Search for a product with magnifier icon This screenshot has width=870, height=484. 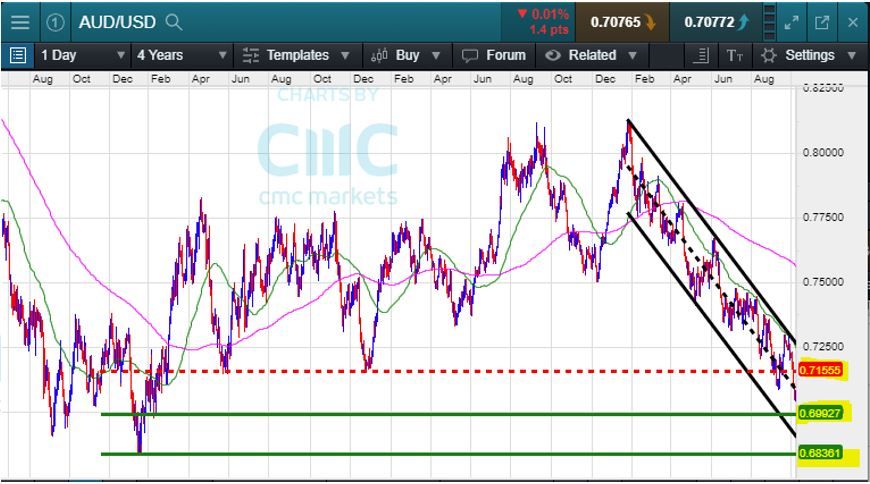[x=174, y=22]
